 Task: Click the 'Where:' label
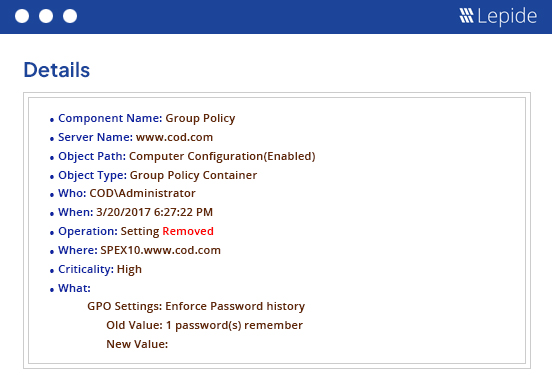pyautogui.click(x=78, y=250)
